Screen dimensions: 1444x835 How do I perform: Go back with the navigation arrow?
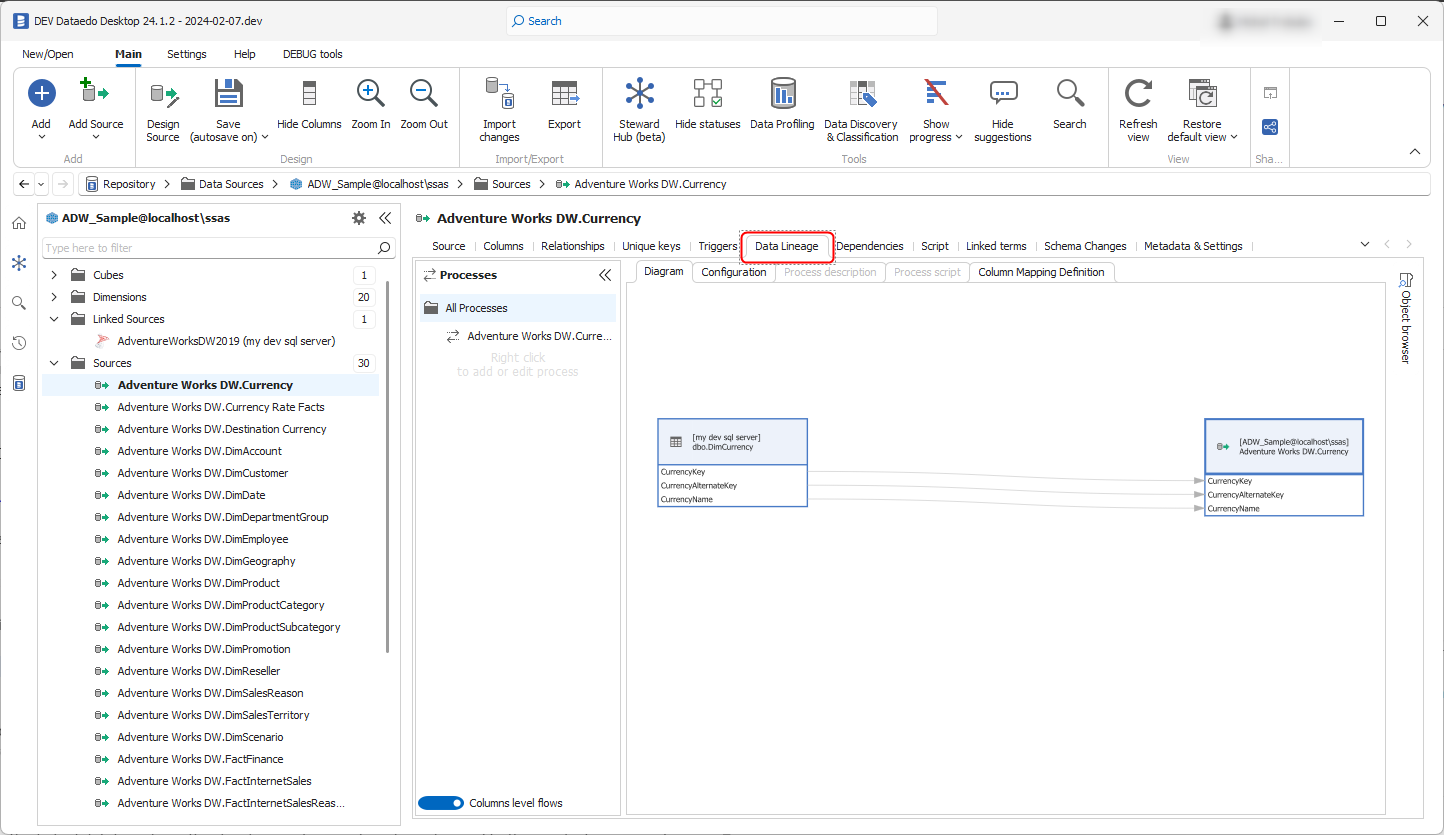pos(24,184)
